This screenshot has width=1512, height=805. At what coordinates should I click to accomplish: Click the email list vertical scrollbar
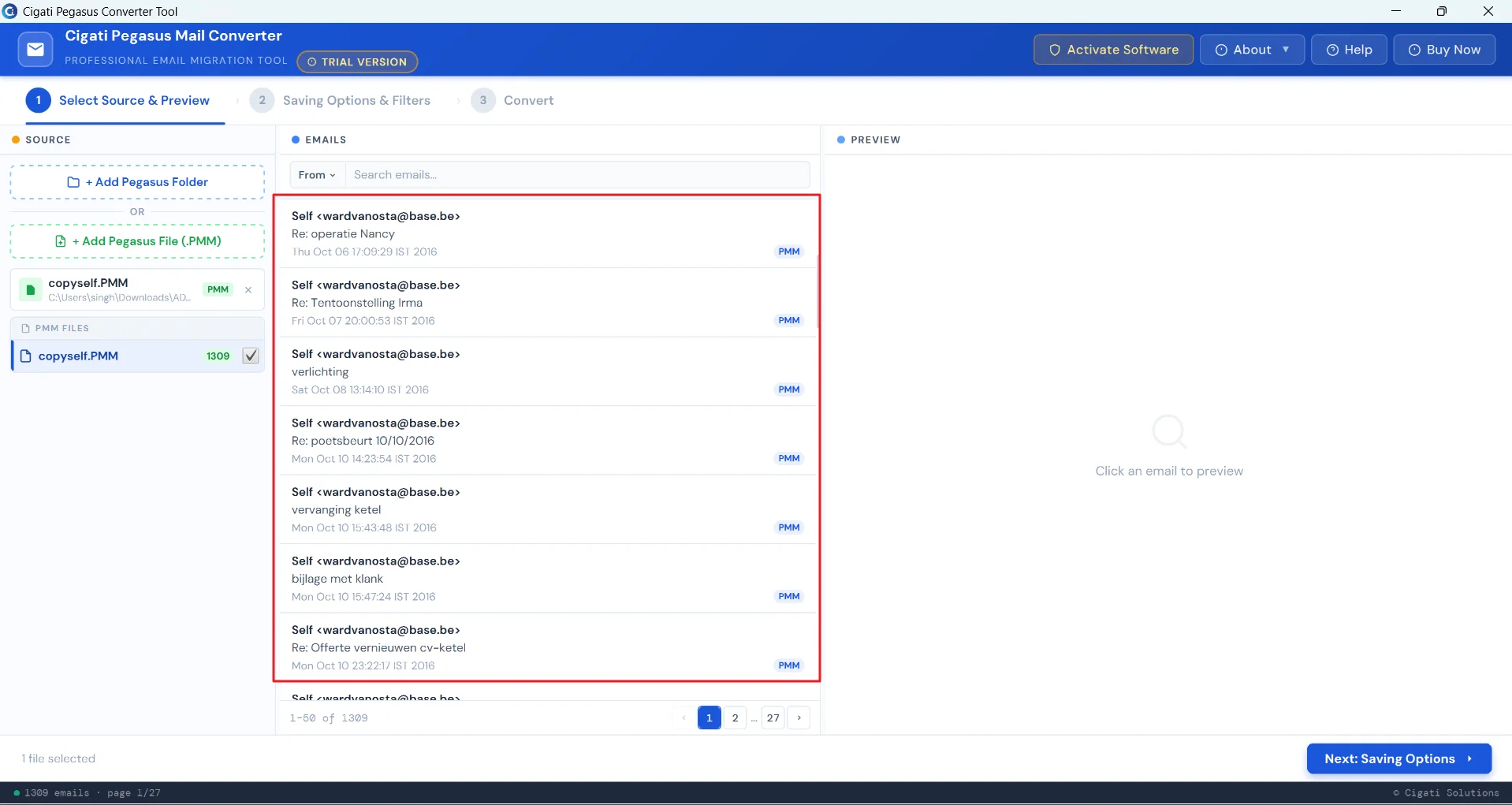pos(818,292)
